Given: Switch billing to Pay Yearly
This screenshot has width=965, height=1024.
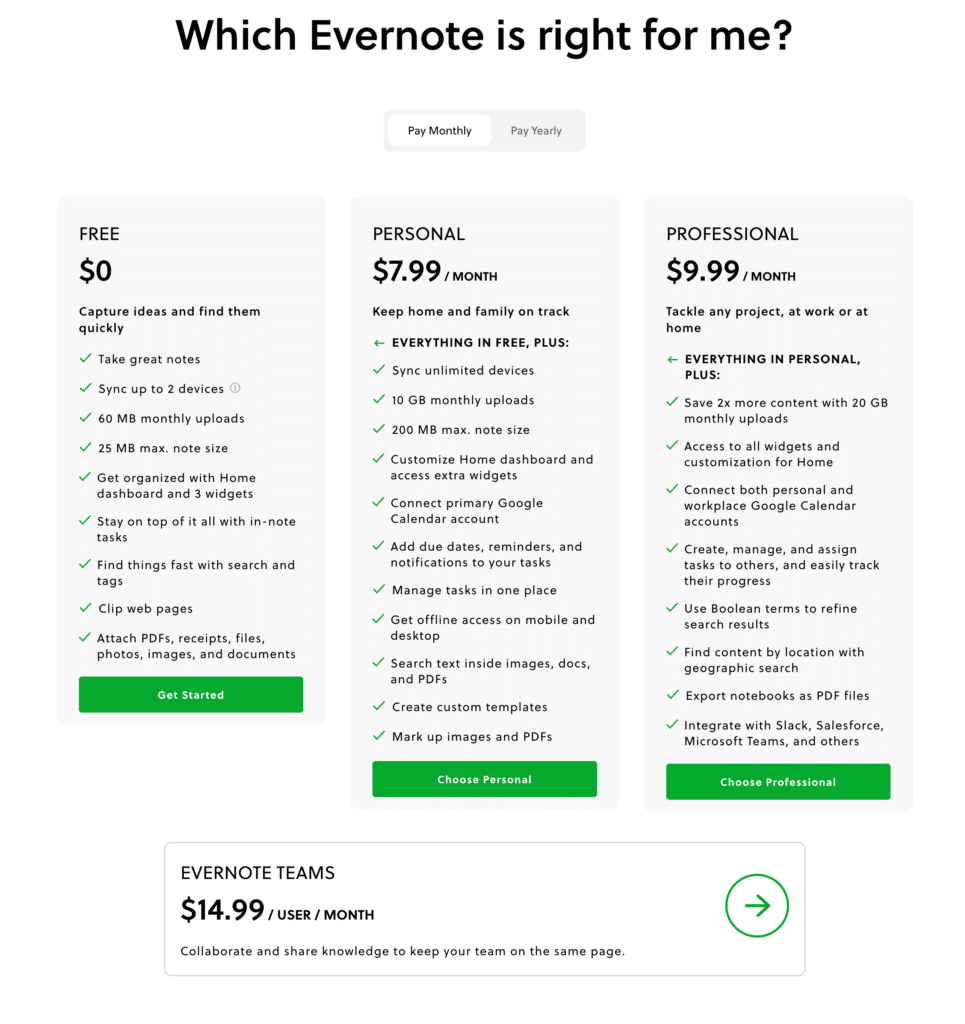Looking at the screenshot, I should (536, 131).
